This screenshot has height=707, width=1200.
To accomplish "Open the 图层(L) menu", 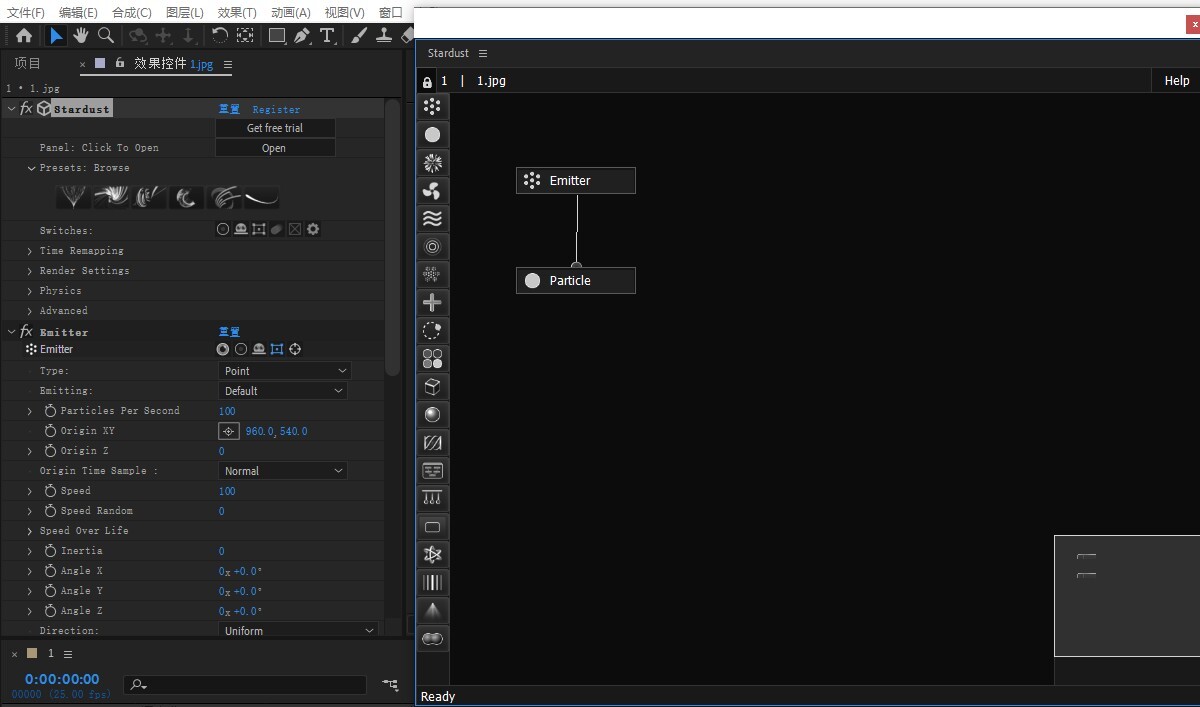I will (185, 12).
